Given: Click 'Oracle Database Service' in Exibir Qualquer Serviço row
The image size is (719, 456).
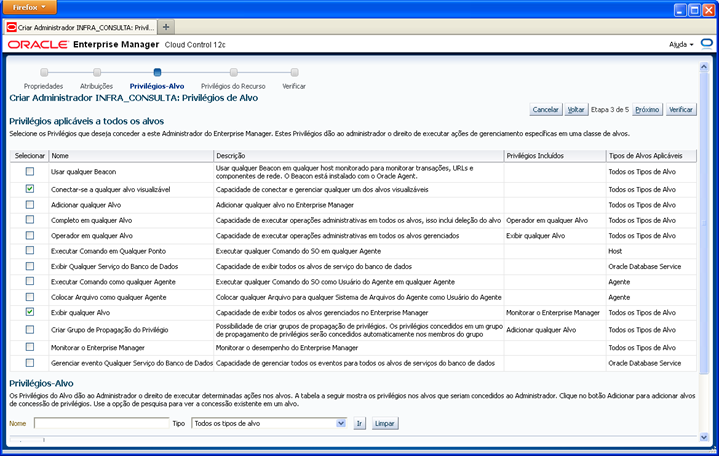Looking at the screenshot, I should point(645,267).
